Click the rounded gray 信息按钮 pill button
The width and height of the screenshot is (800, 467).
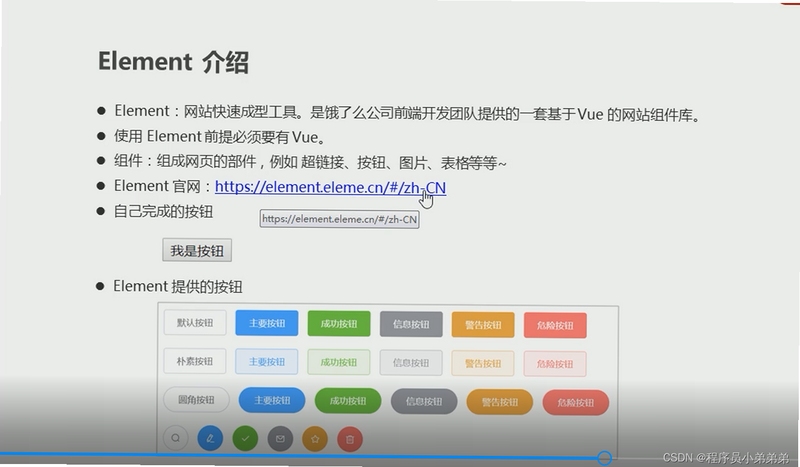click(424, 401)
